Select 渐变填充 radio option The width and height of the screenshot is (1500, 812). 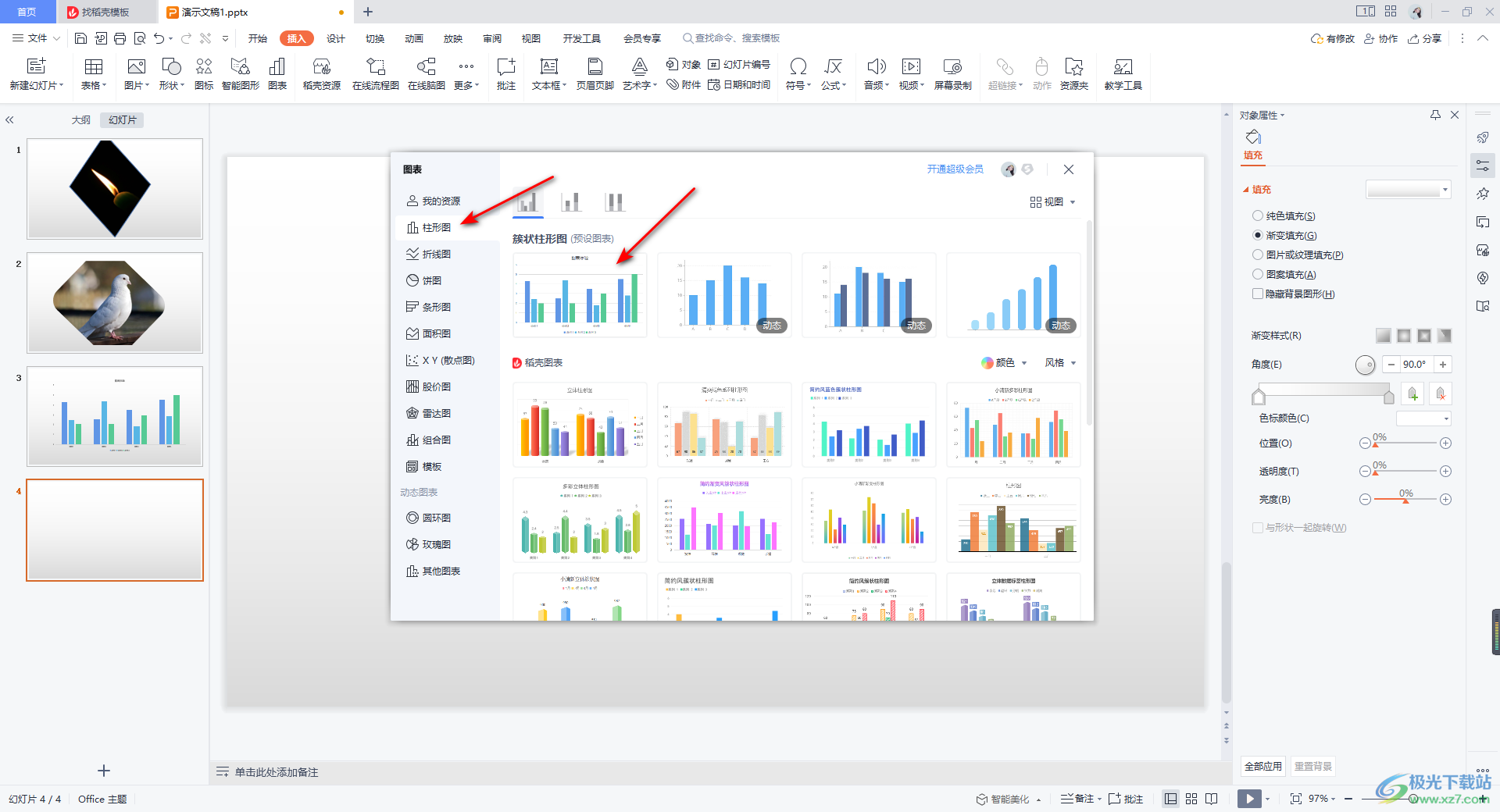click(1258, 235)
